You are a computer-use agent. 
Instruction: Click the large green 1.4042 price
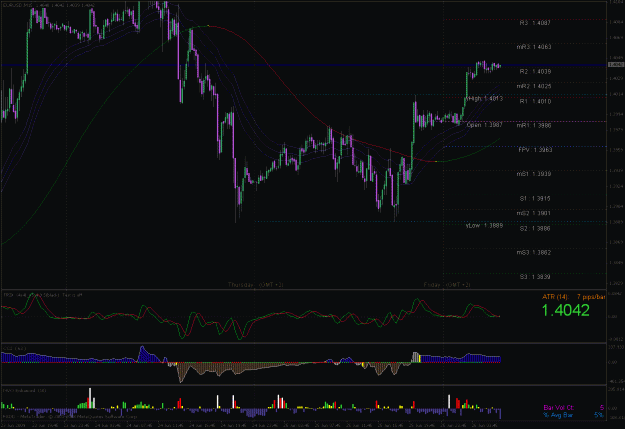pos(565,311)
